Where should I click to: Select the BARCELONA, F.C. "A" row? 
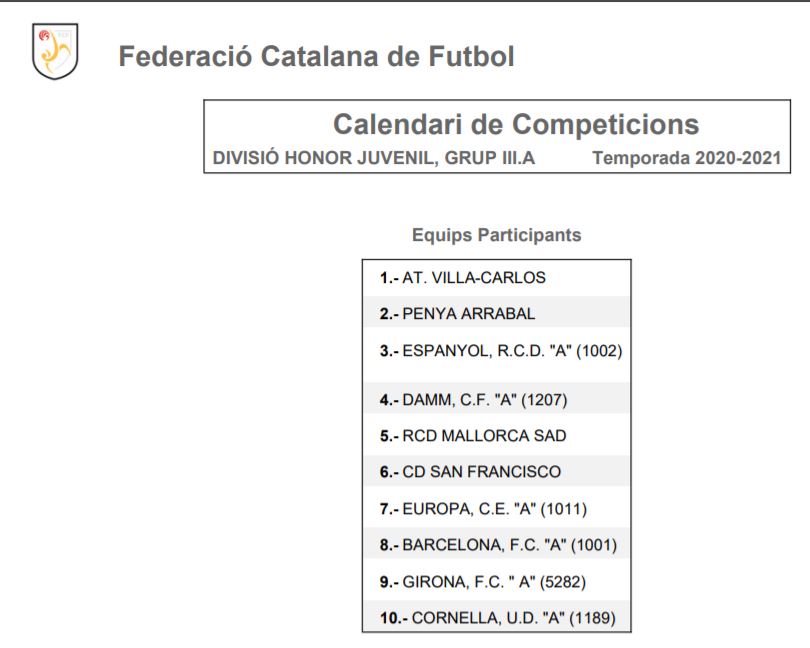pos(496,545)
